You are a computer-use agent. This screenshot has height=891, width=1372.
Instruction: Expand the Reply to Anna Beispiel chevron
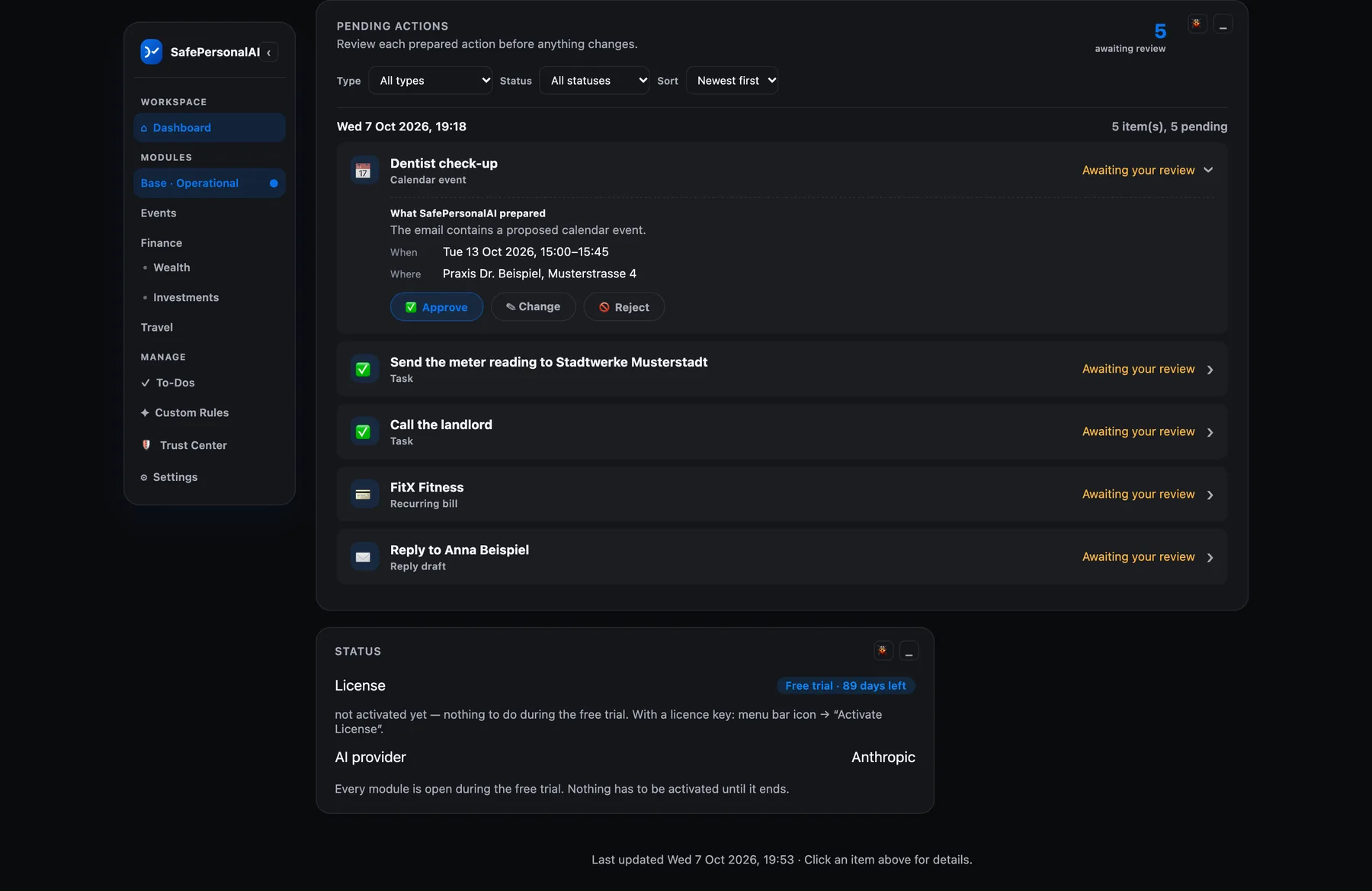(x=1210, y=557)
